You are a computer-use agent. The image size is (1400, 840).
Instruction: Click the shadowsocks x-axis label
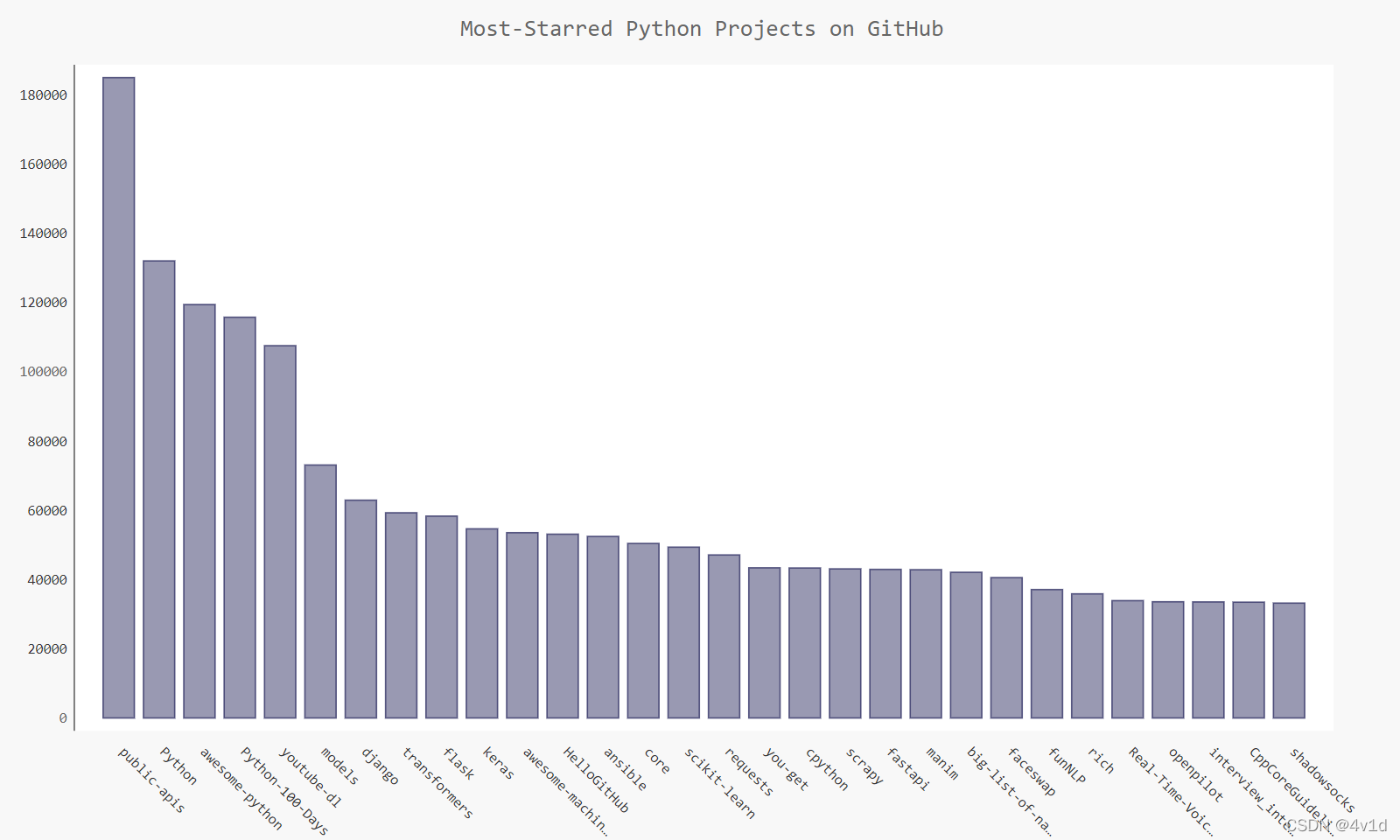(x=1322, y=780)
